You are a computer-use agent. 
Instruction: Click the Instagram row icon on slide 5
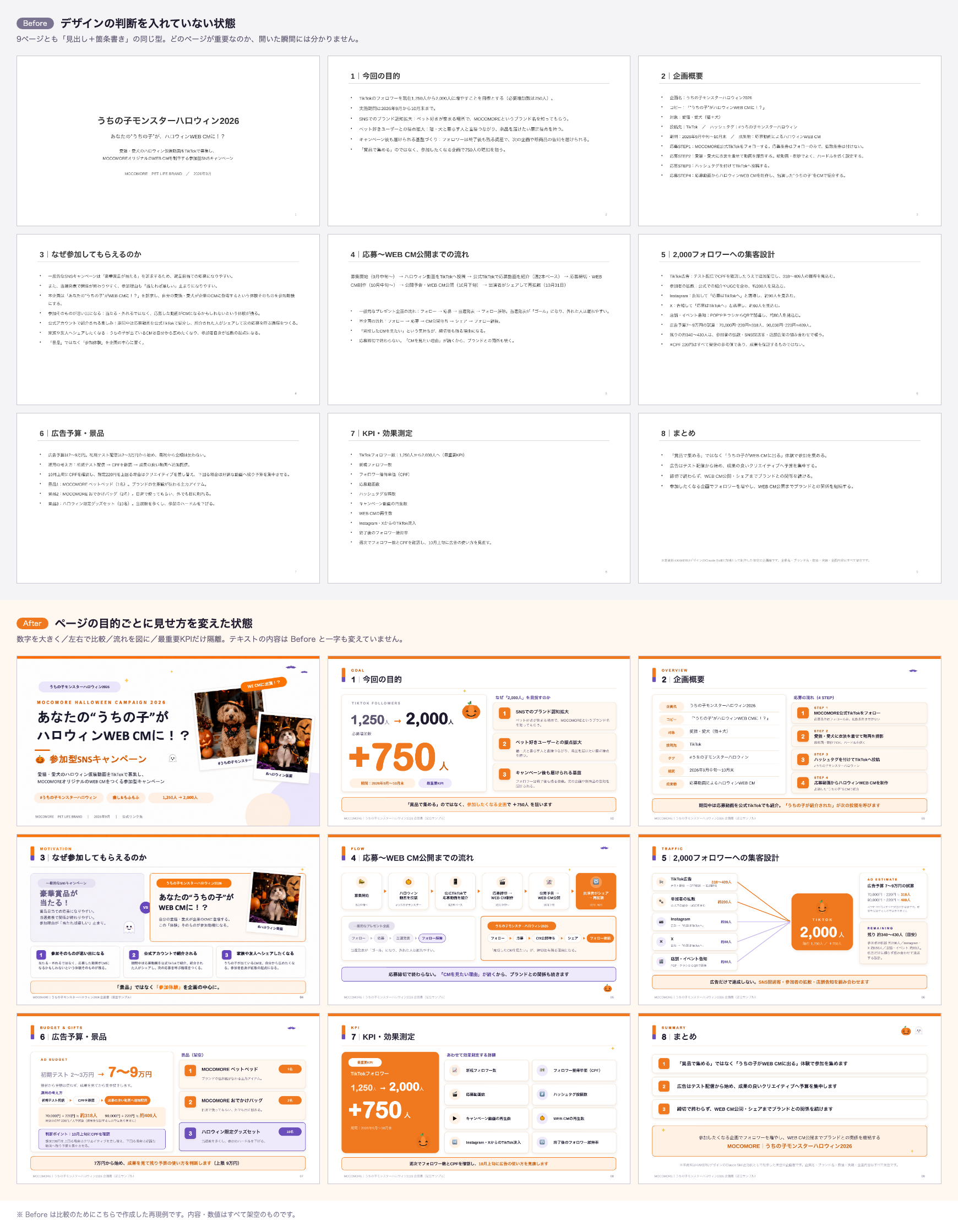pyautogui.click(x=661, y=922)
